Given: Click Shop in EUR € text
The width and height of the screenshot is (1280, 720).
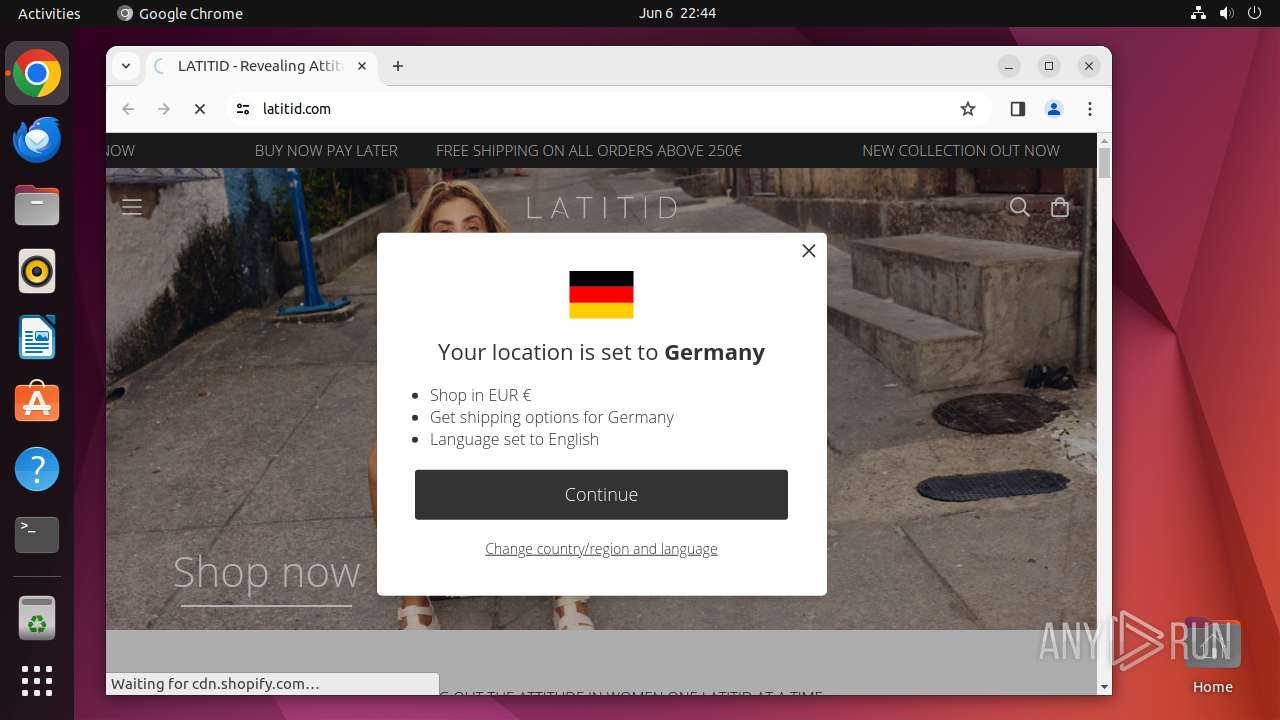Looking at the screenshot, I should point(481,395).
